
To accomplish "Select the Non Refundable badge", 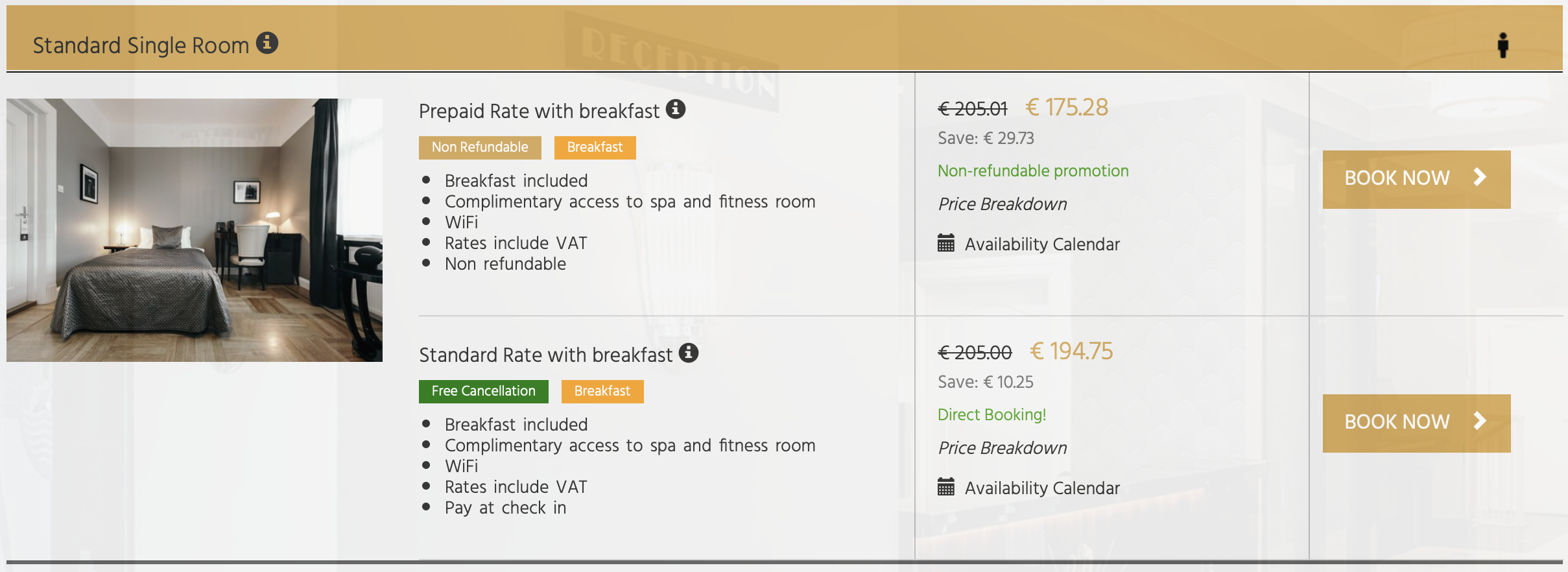I will coord(479,147).
